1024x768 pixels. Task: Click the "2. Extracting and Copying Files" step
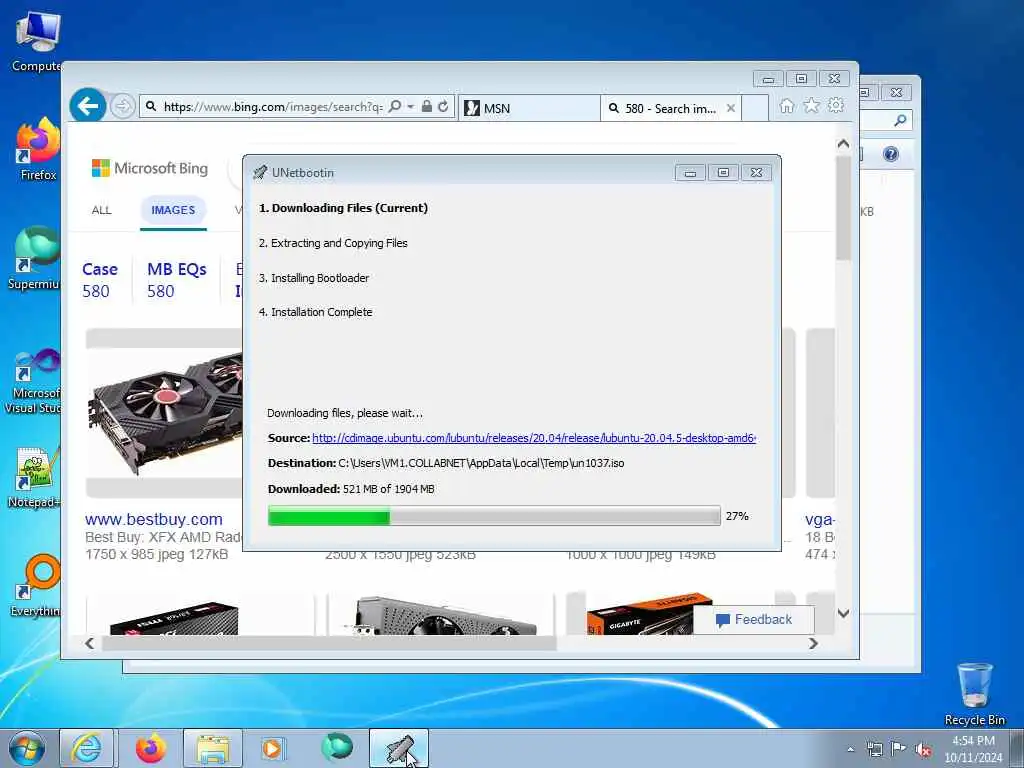(x=333, y=243)
